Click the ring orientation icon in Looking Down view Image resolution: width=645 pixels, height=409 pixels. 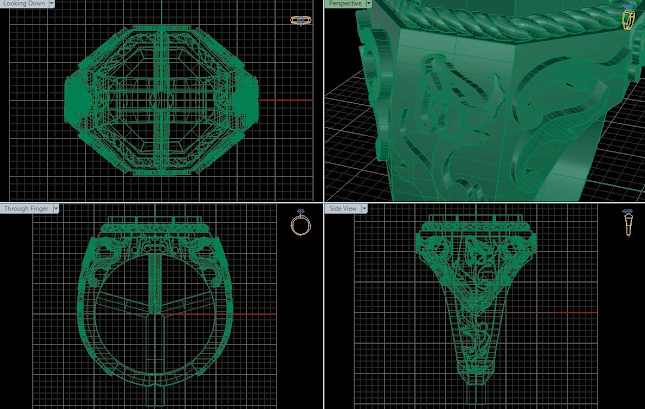pyautogui.click(x=301, y=20)
